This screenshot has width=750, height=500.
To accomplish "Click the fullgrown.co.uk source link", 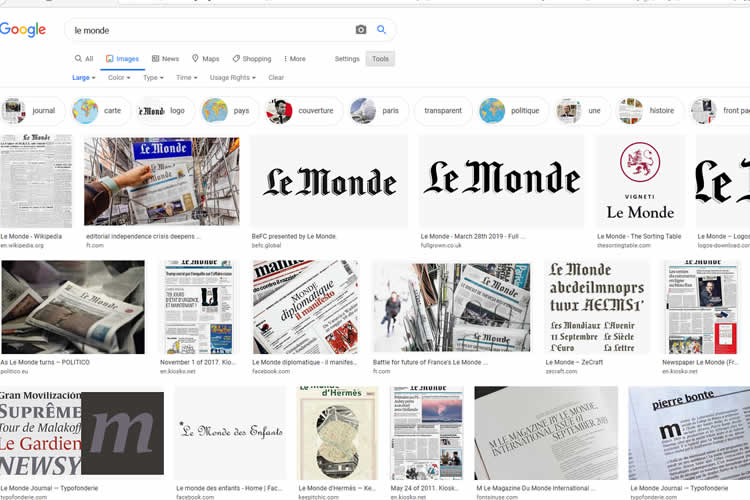I will (x=441, y=245).
